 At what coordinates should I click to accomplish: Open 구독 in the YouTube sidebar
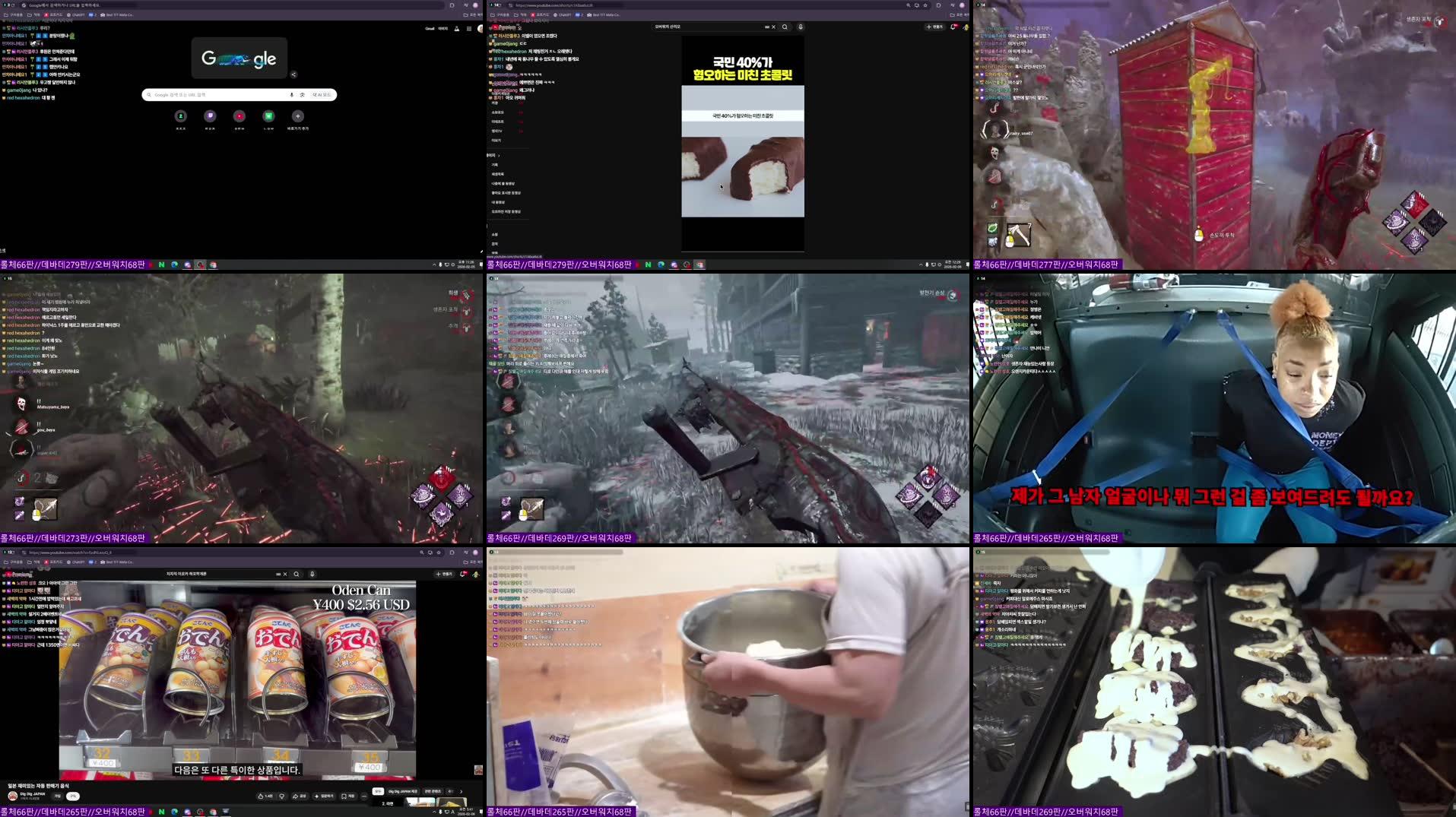[x=498, y=103]
